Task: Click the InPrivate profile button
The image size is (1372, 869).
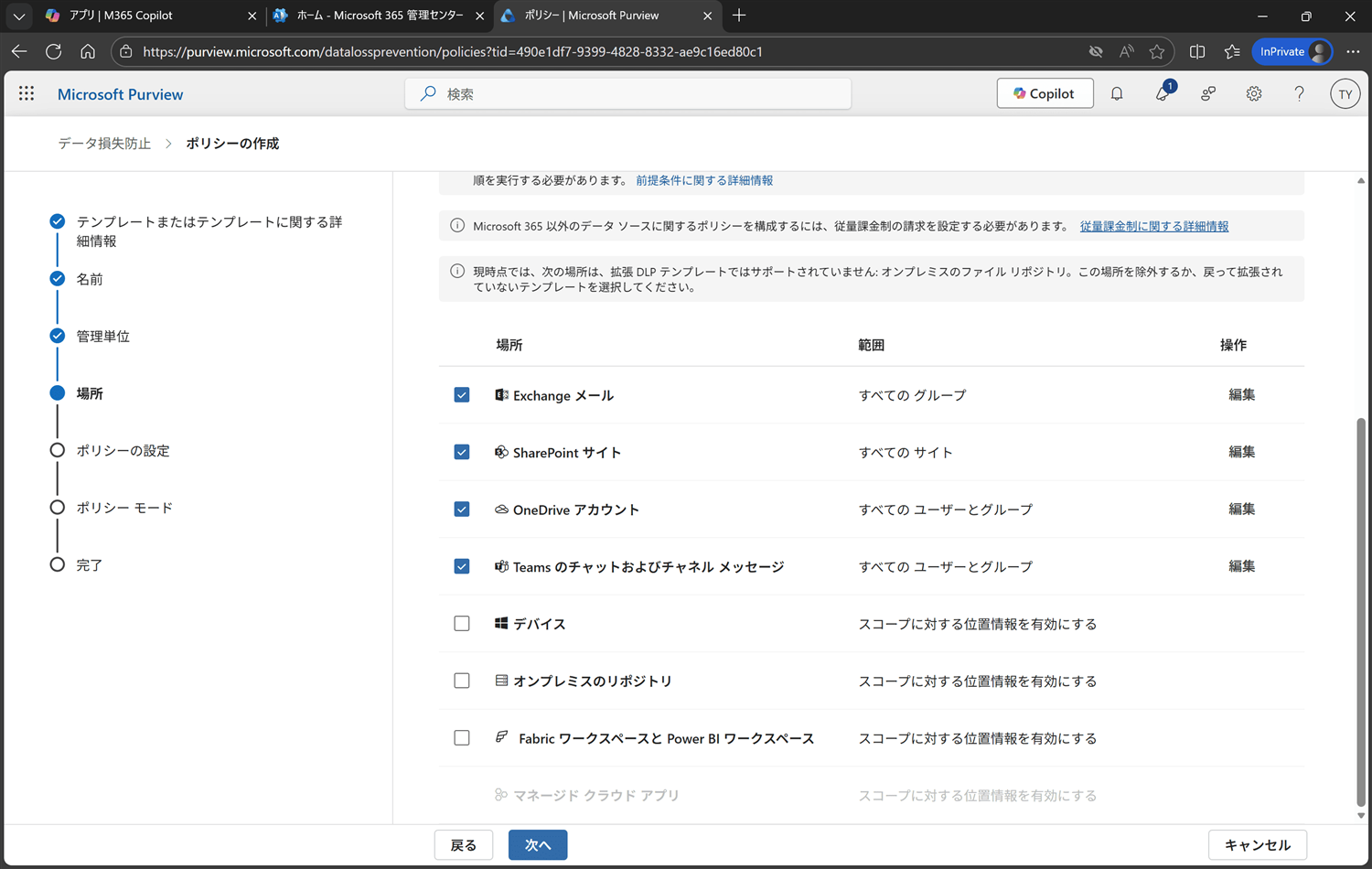Action: tap(1292, 51)
